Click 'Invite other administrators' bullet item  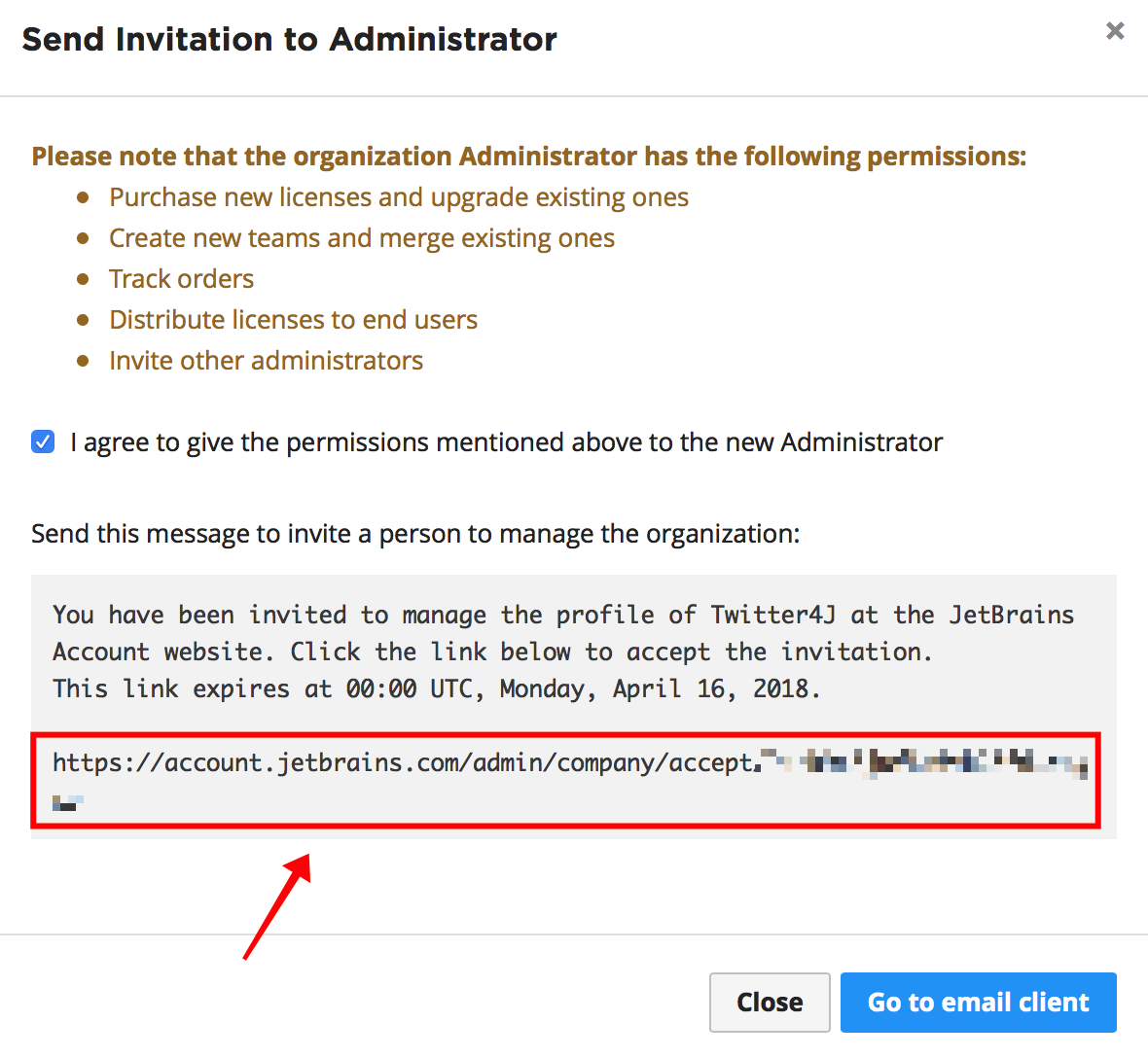coord(266,361)
